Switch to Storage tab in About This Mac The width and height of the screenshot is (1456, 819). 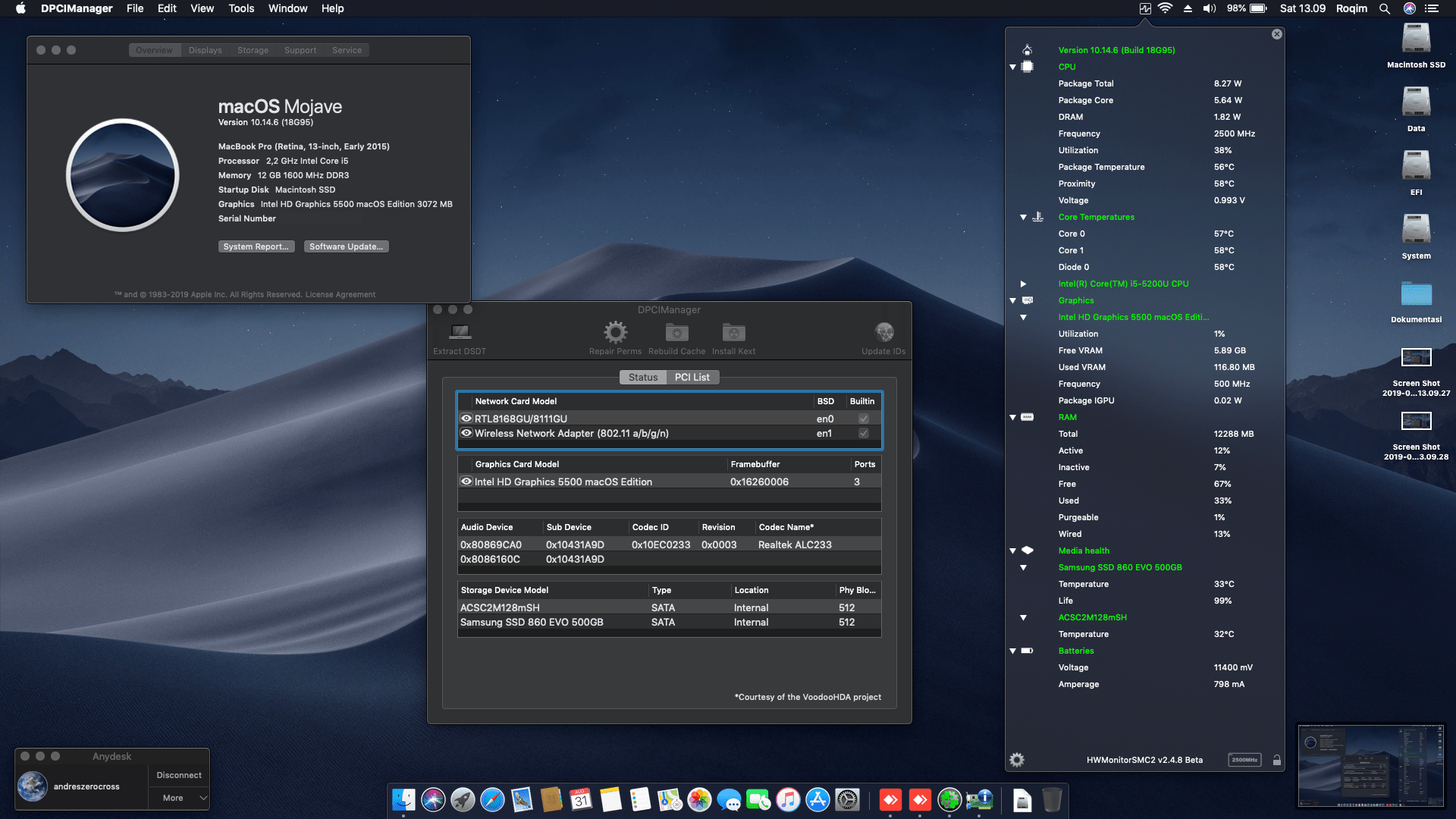tap(253, 50)
